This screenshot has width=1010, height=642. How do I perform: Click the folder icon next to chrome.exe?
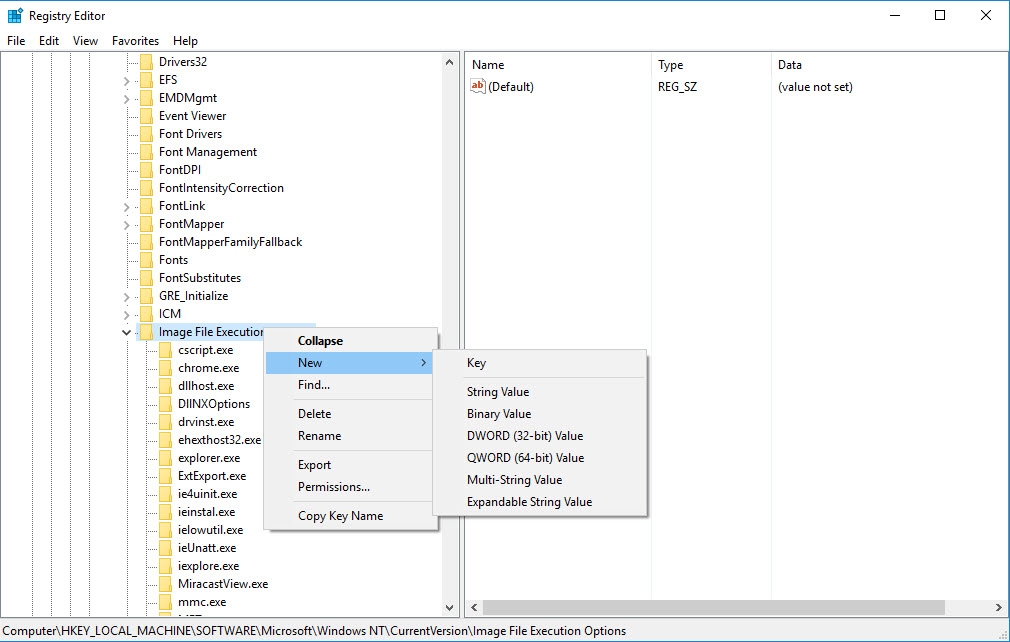165,368
